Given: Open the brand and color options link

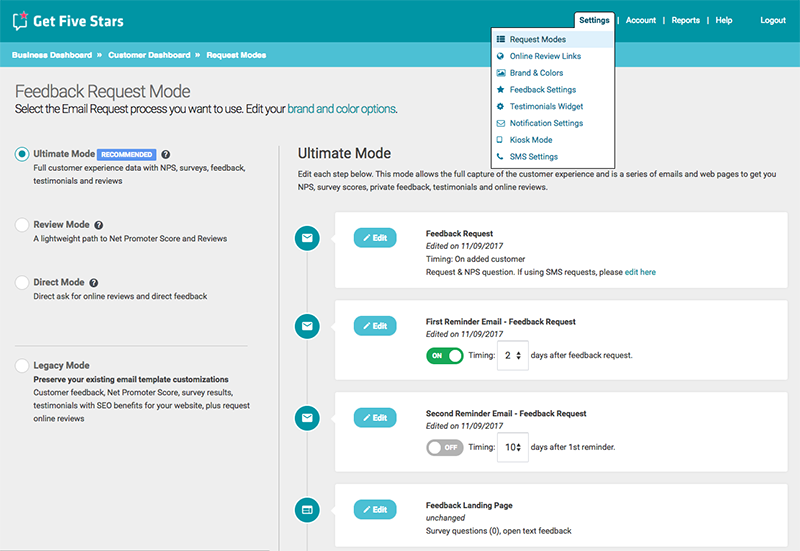Looking at the screenshot, I should click(341, 109).
